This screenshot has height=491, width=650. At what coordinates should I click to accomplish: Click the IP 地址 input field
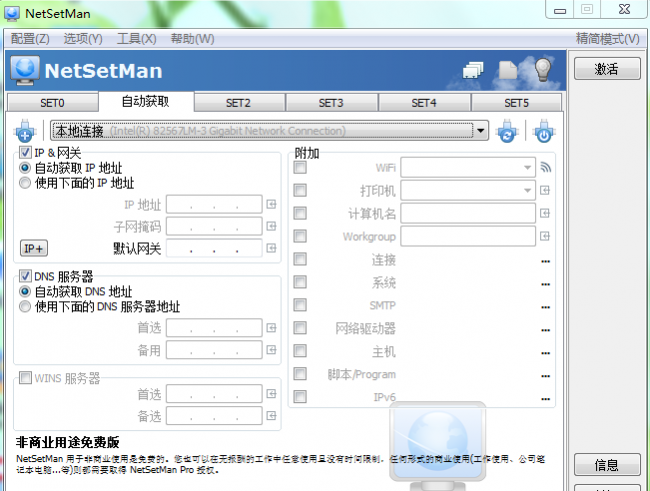coord(214,204)
